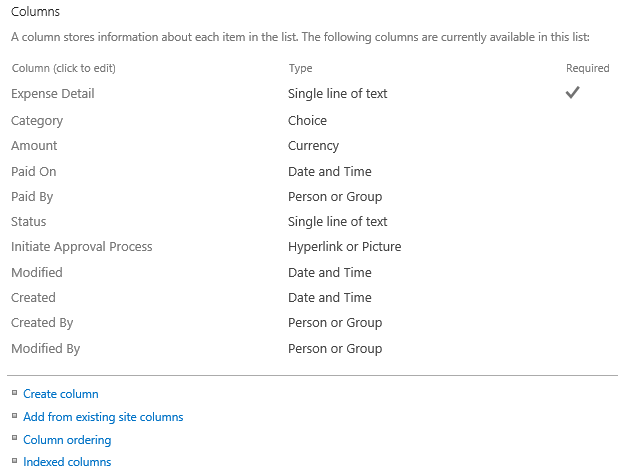The height and width of the screenshot is (476, 618).
Task: Click the bullet icon beside Indexed columns
Action: pos(14,461)
